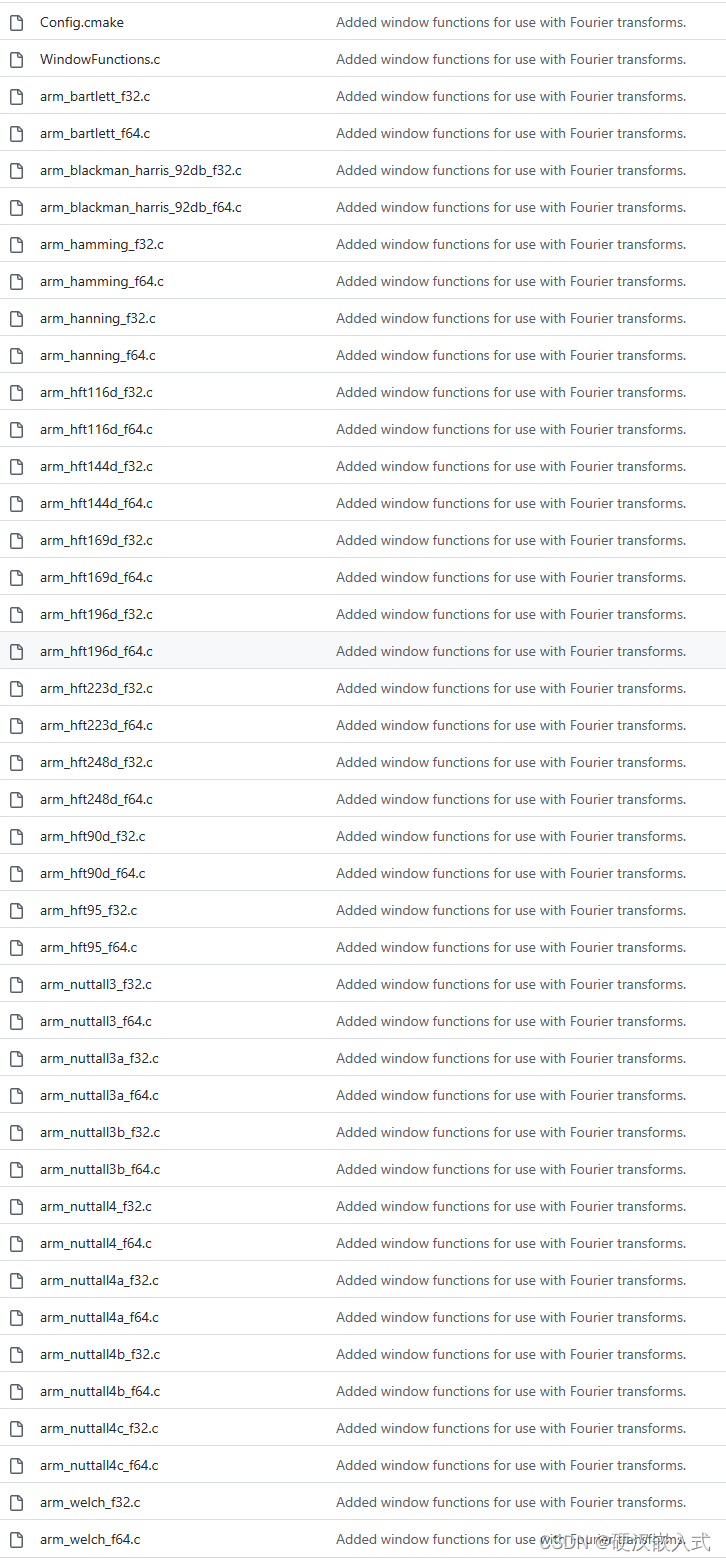Click the file icon beside arm_nuttall3a_f64.c
The width and height of the screenshot is (726, 1562).
16,1095
